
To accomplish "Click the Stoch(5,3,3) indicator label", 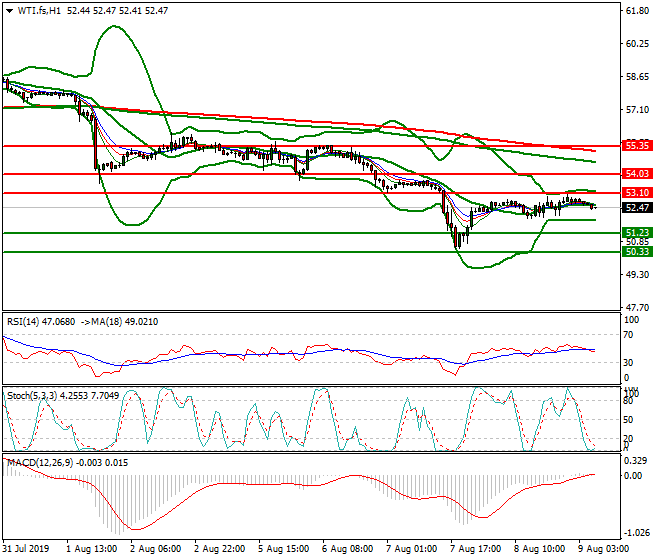I will click(x=31, y=395).
